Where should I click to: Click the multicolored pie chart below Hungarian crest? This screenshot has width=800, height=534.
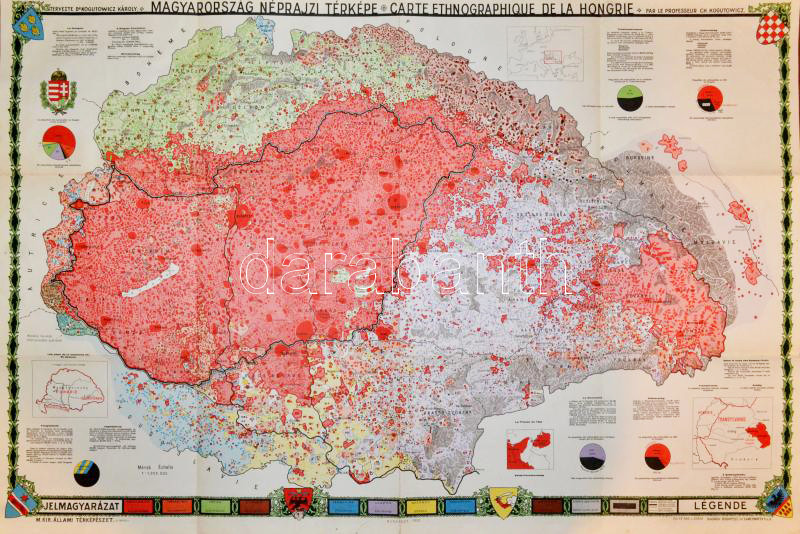pyautogui.click(x=59, y=143)
